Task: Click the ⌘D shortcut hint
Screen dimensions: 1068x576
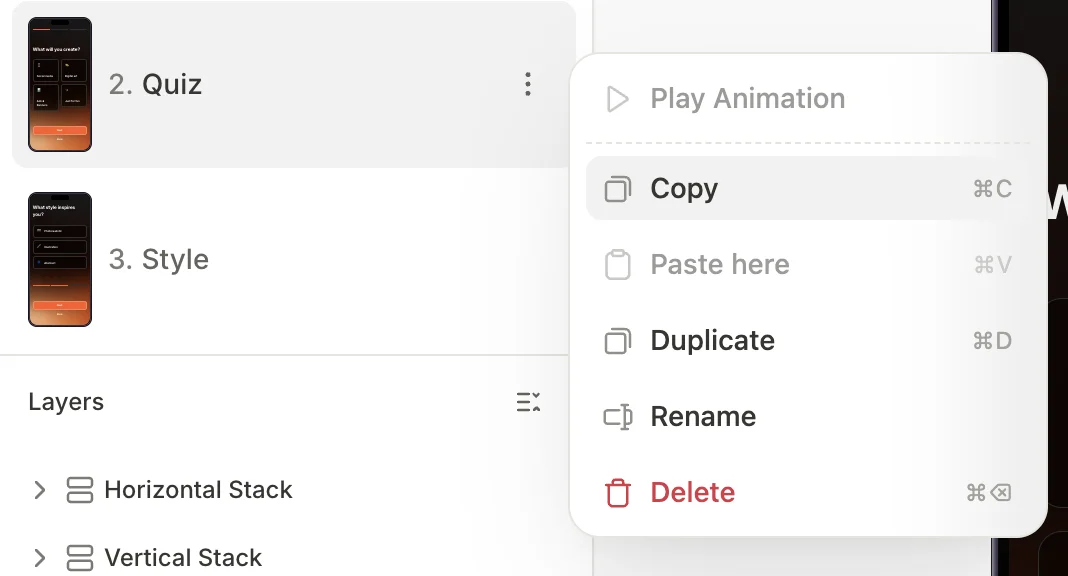Action: (x=992, y=341)
